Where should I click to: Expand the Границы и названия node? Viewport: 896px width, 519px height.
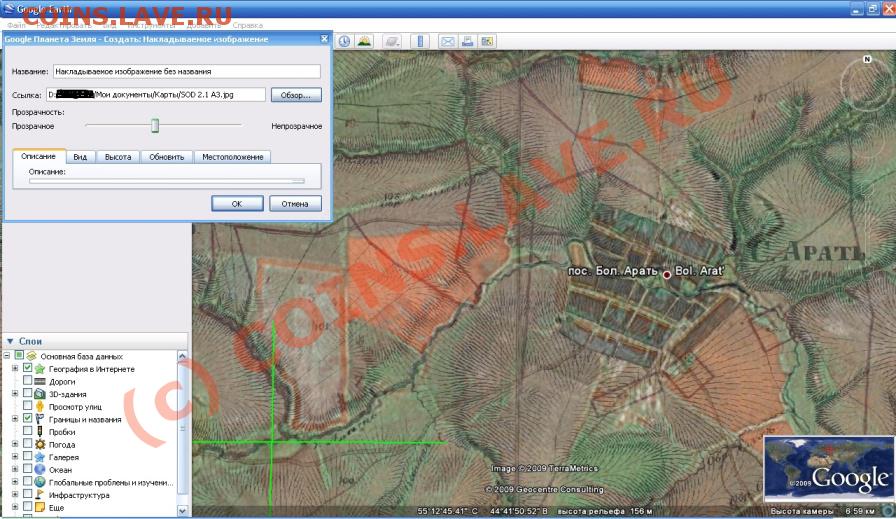click(x=15, y=419)
